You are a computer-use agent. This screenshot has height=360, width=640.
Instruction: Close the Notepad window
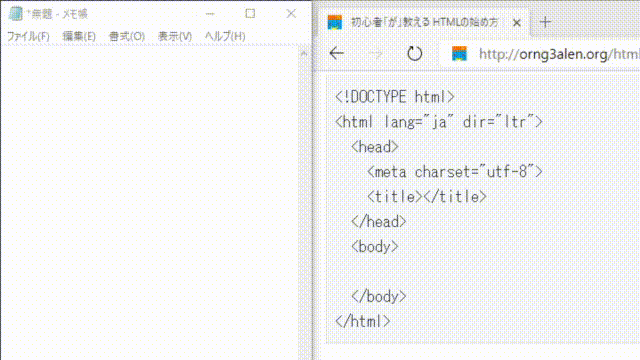coord(291,14)
